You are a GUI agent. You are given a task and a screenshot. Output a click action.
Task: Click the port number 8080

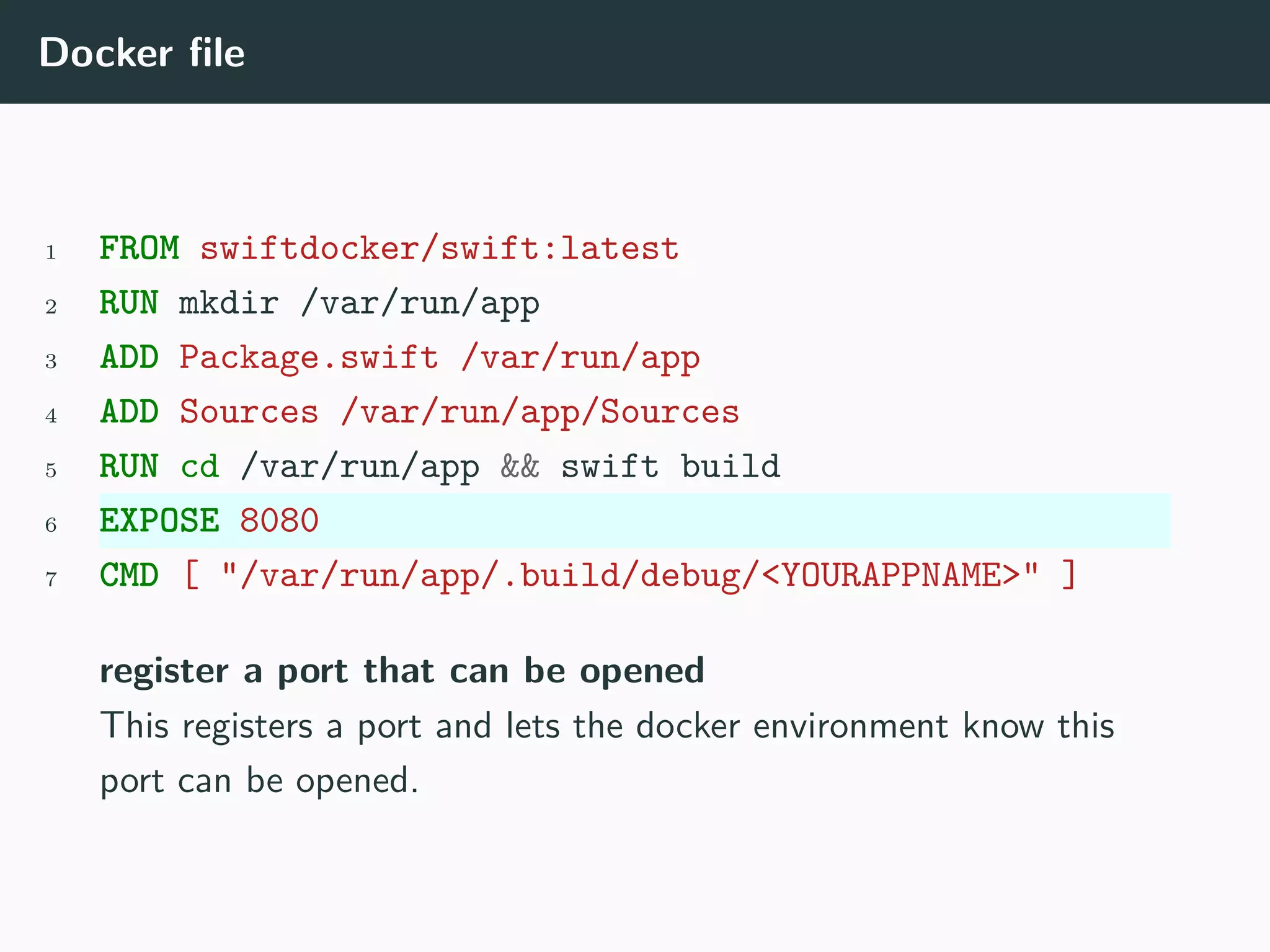[x=279, y=521]
